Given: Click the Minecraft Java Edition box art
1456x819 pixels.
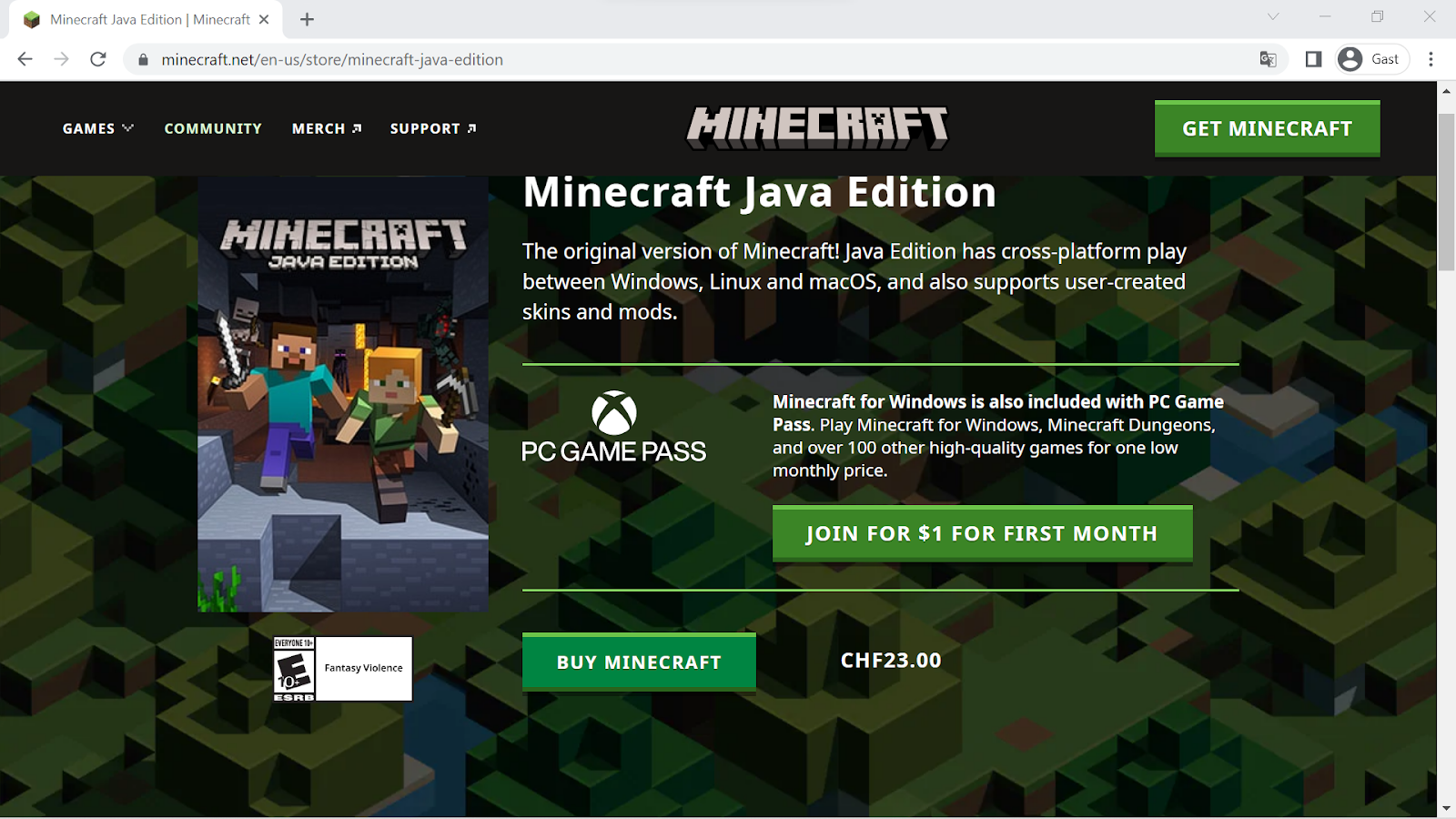Looking at the screenshot, I should (343, 393).
